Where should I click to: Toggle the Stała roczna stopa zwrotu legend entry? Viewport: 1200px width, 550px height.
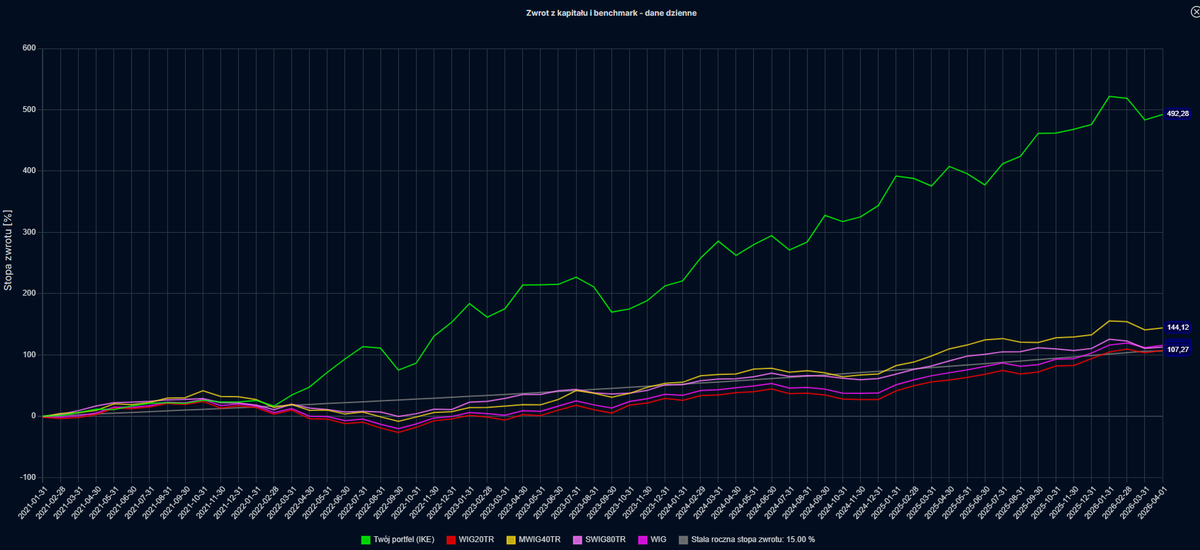746,539
